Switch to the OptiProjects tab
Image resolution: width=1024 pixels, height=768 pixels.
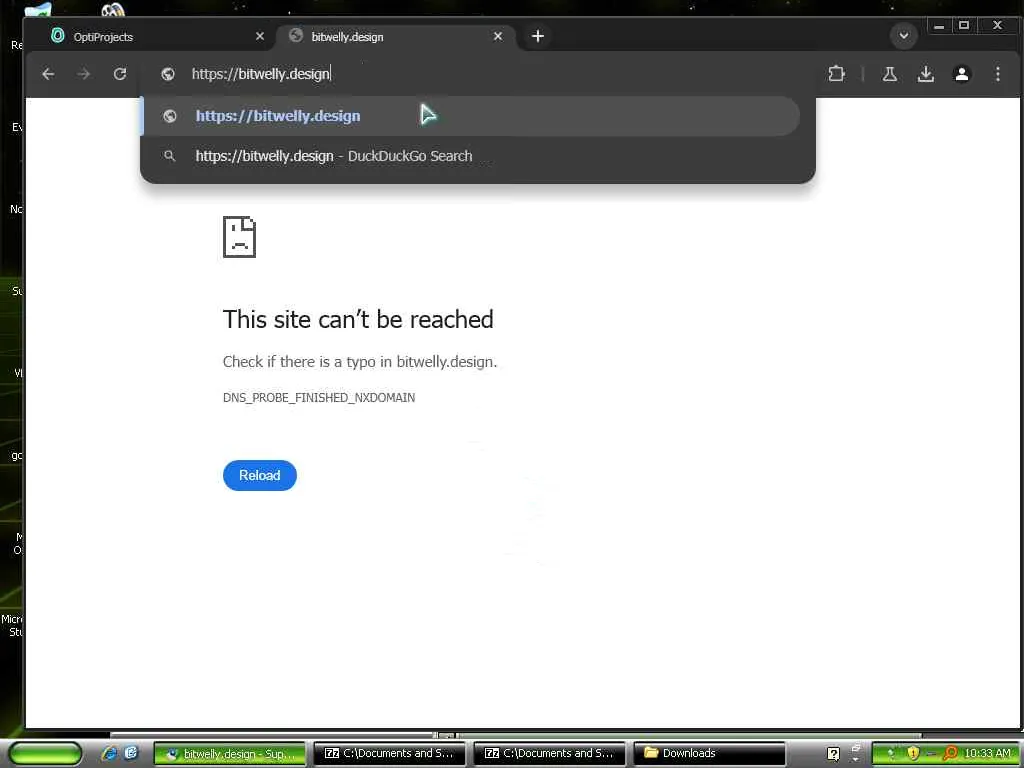click(x=153, y=37)
